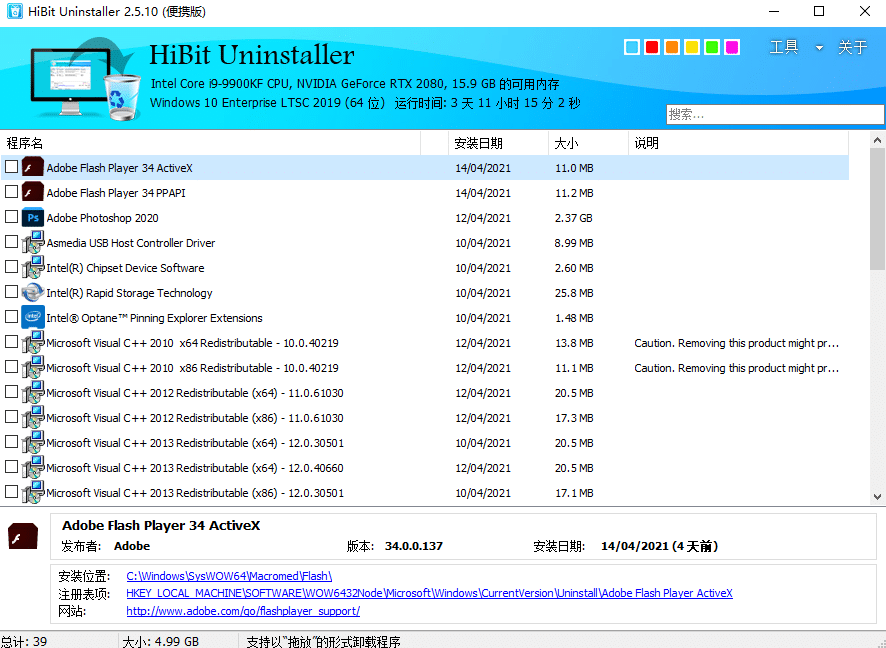The image size is (886, 648).
Task: Sort by the 安装日期 column header
Action: point(498,143)
